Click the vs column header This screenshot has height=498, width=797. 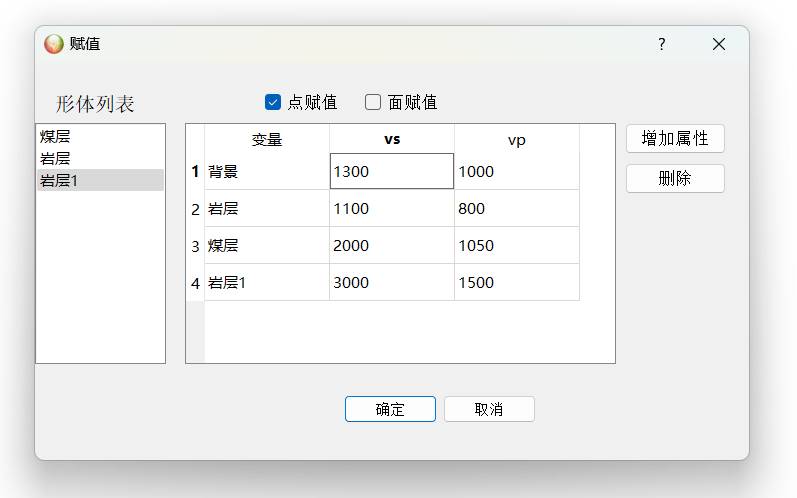pos(392,139)
